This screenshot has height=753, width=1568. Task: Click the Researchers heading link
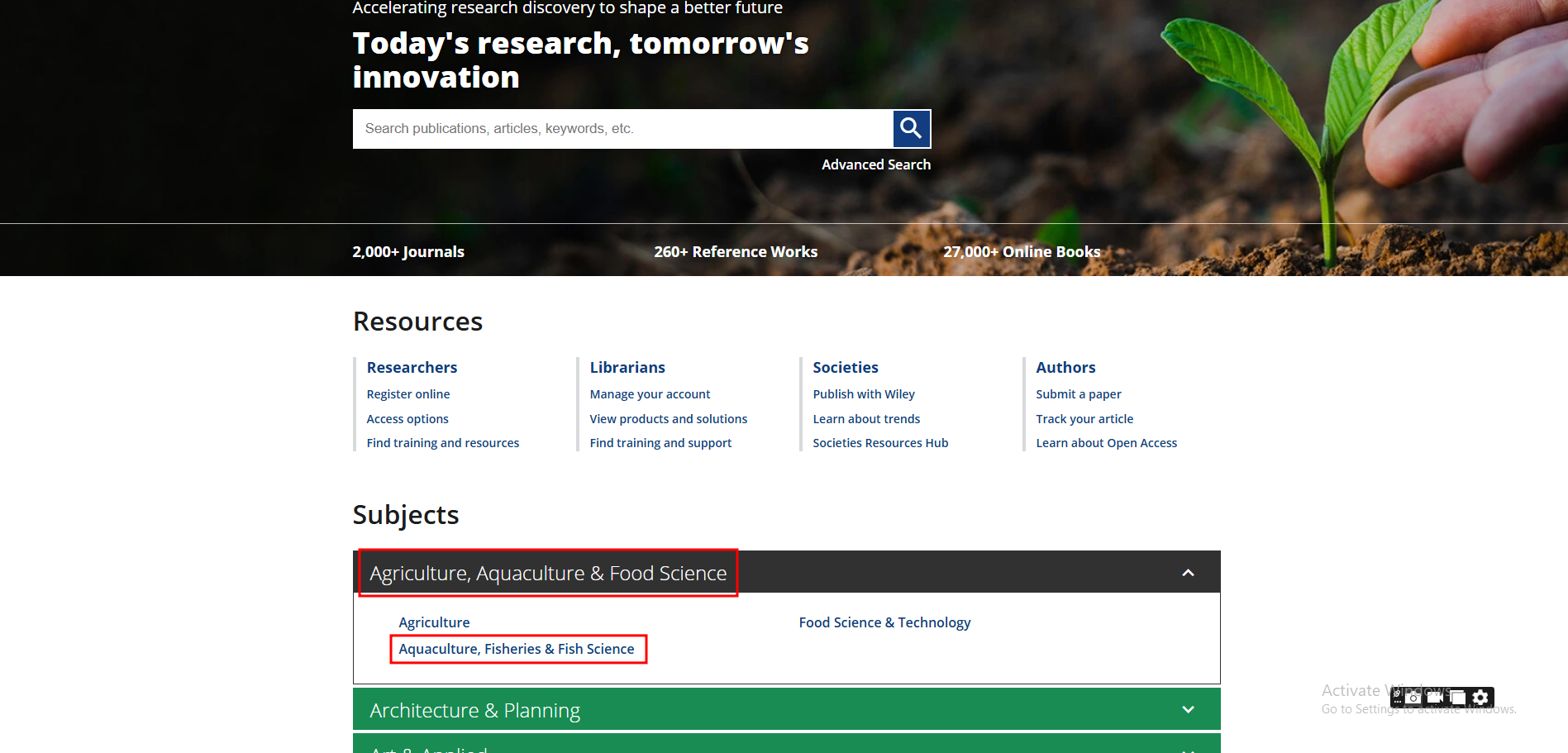point(412,367)
